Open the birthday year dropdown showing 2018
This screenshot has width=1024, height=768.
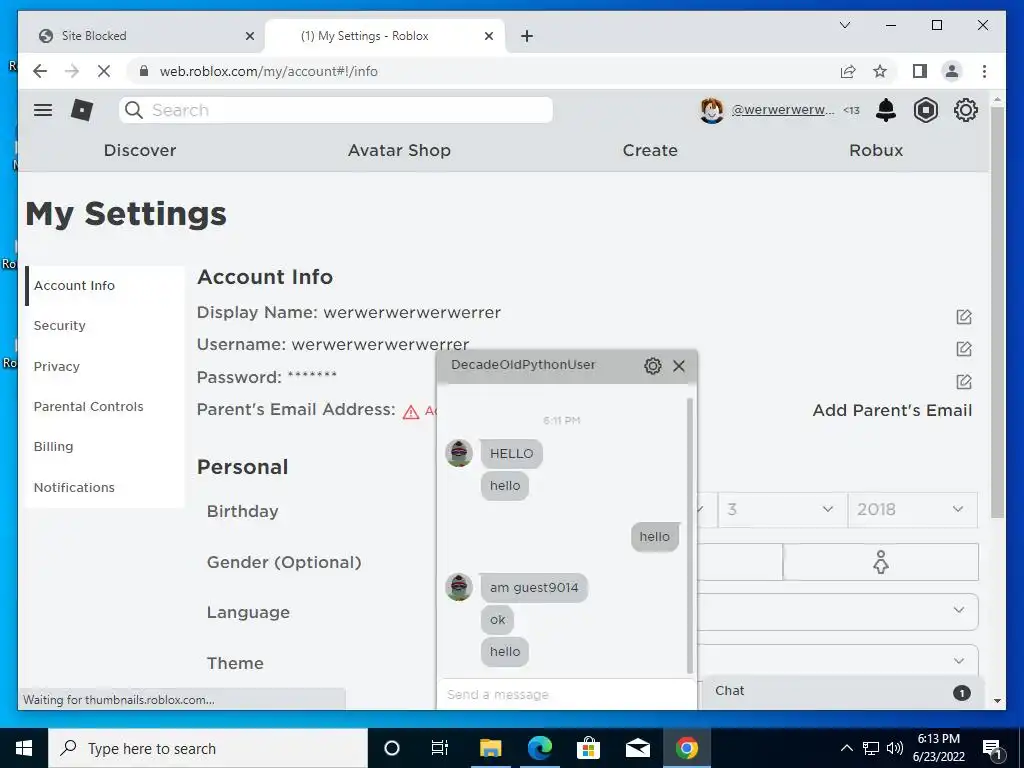tap(912, 509)
